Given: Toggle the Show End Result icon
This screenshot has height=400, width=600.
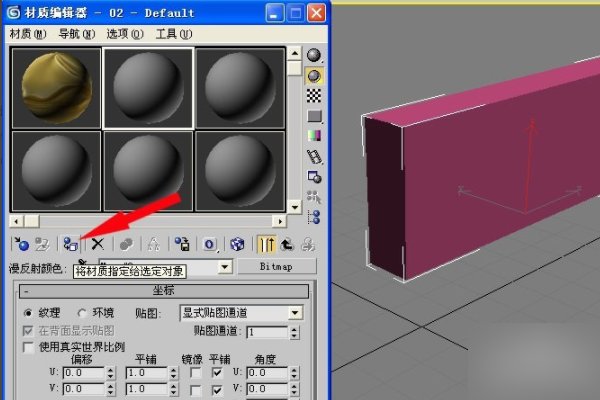Looking at the screenshot, I should pyautogui.click(x=266, y=244).
